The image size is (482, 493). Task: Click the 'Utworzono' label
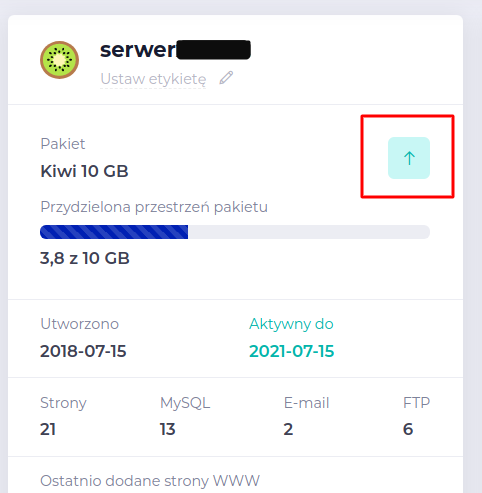pos(80,324)
